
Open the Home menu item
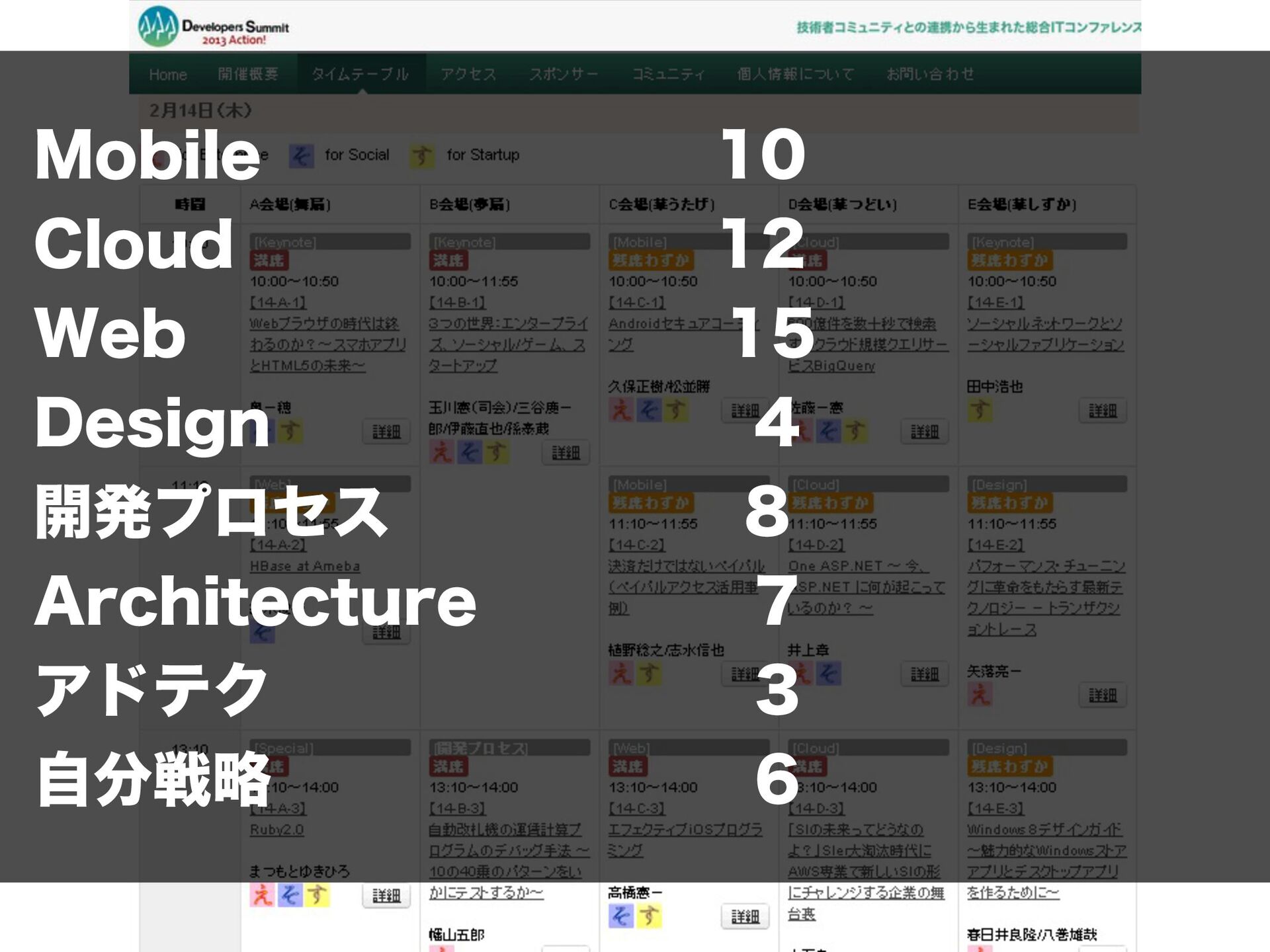[168, 74]
